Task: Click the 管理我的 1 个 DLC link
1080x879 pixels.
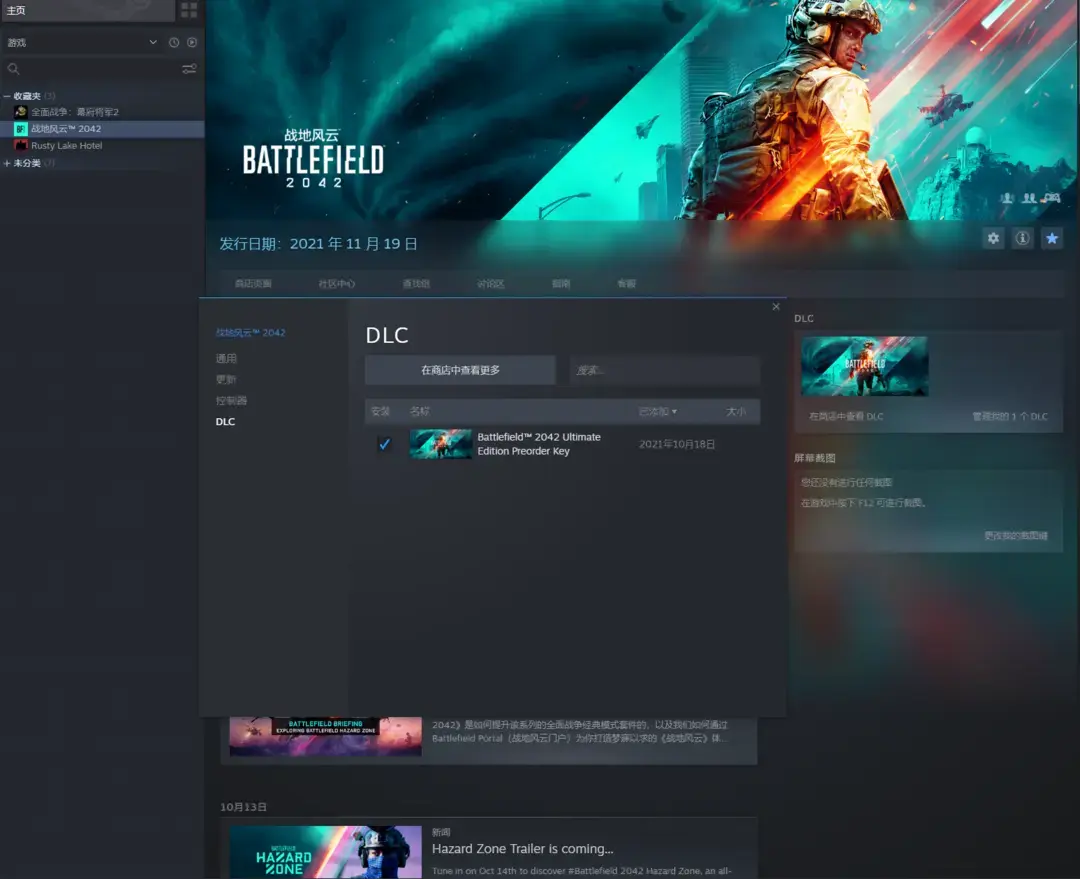Action: point(1010,416)
